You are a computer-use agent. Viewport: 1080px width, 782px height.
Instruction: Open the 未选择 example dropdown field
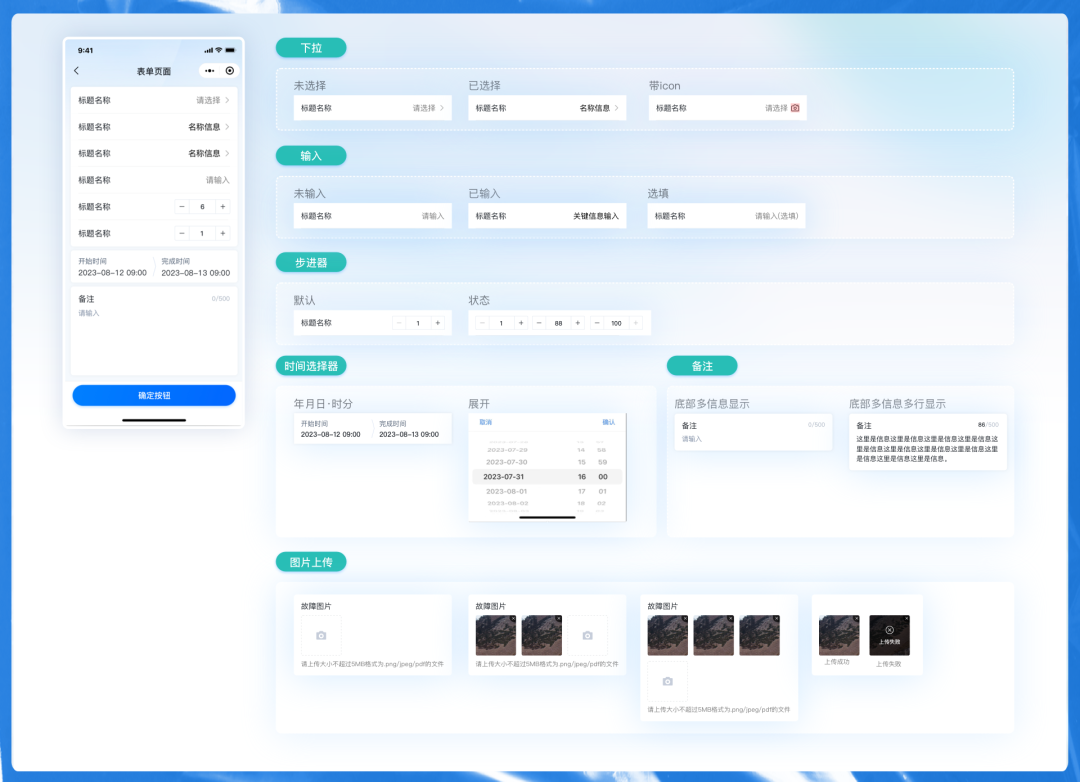[373, 108]
